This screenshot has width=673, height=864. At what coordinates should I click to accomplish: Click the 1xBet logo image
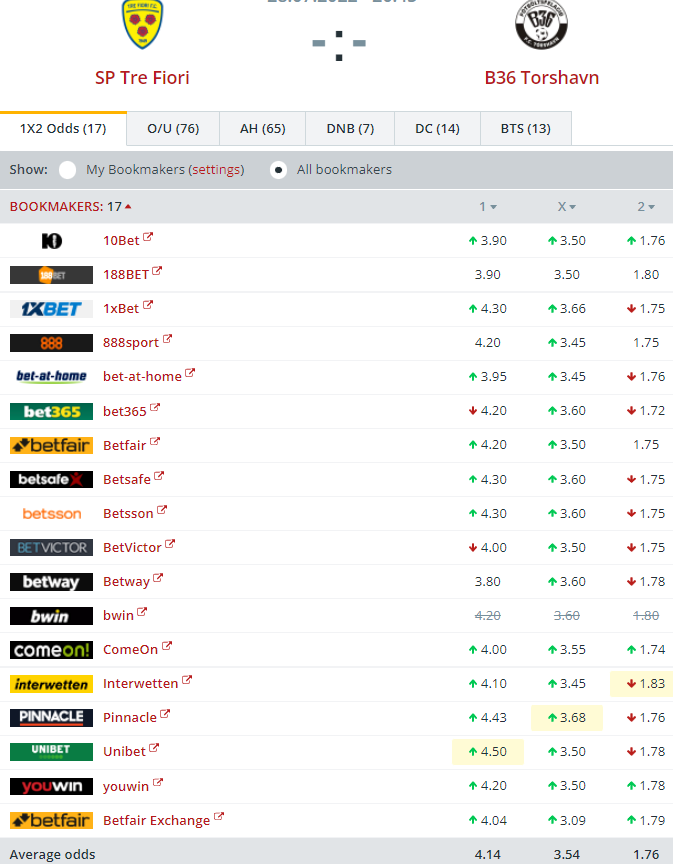coord(51,309)
